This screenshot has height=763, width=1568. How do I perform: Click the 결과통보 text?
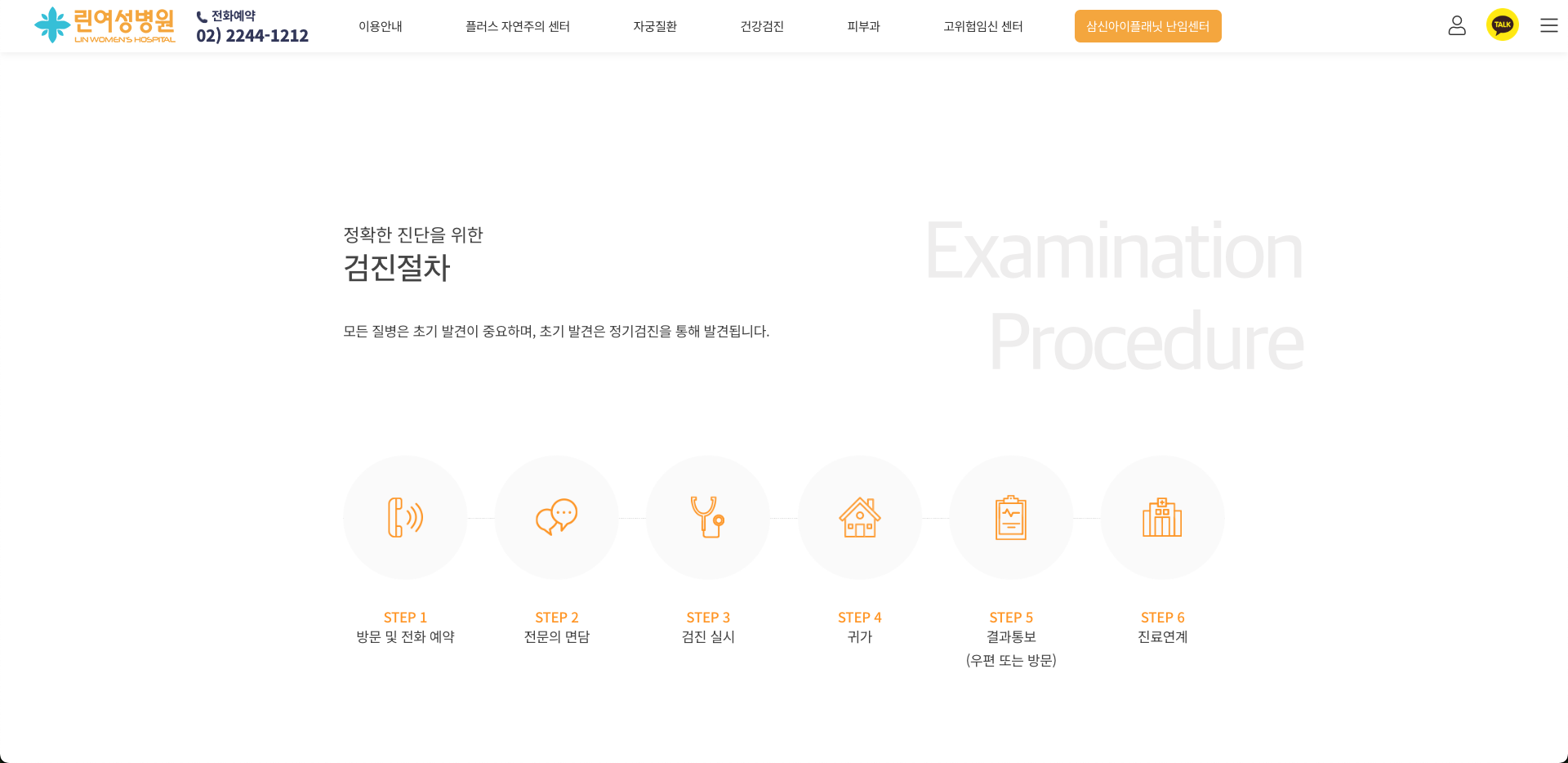(1011, 636)
